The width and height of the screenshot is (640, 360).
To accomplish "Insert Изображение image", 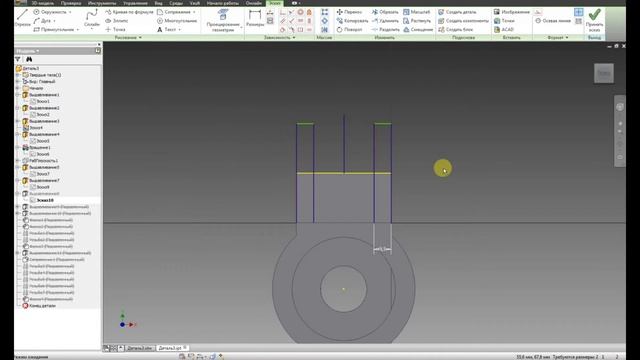I will (512, 12).
